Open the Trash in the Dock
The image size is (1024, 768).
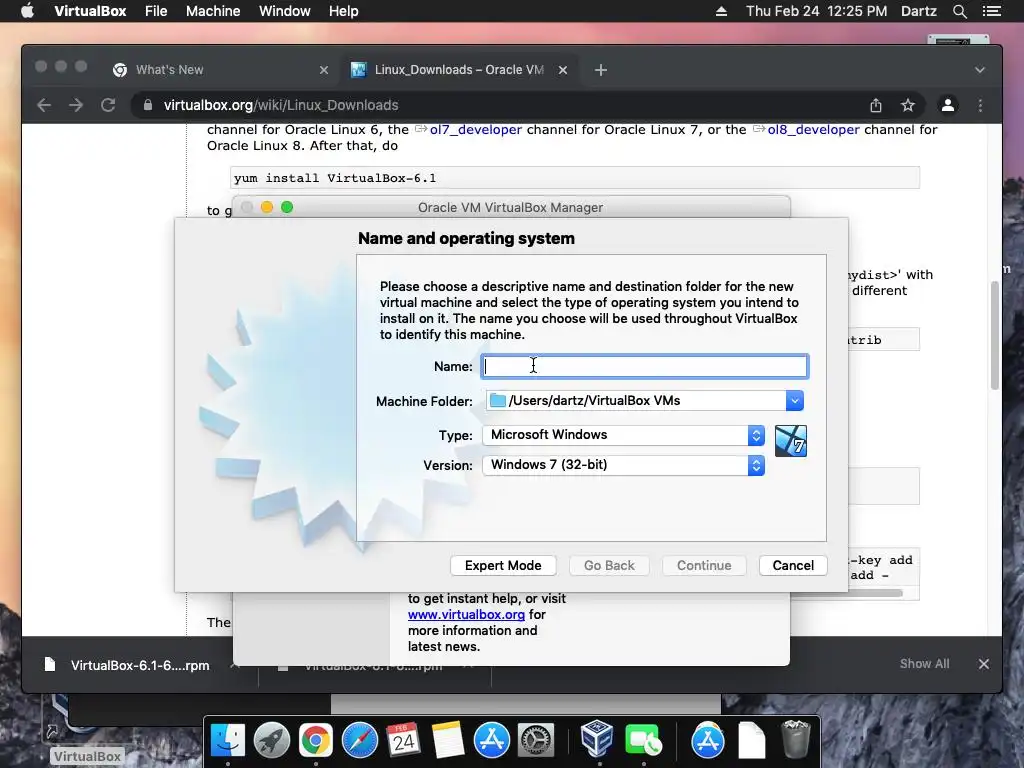pyautogui.click(x=795, y=739)
